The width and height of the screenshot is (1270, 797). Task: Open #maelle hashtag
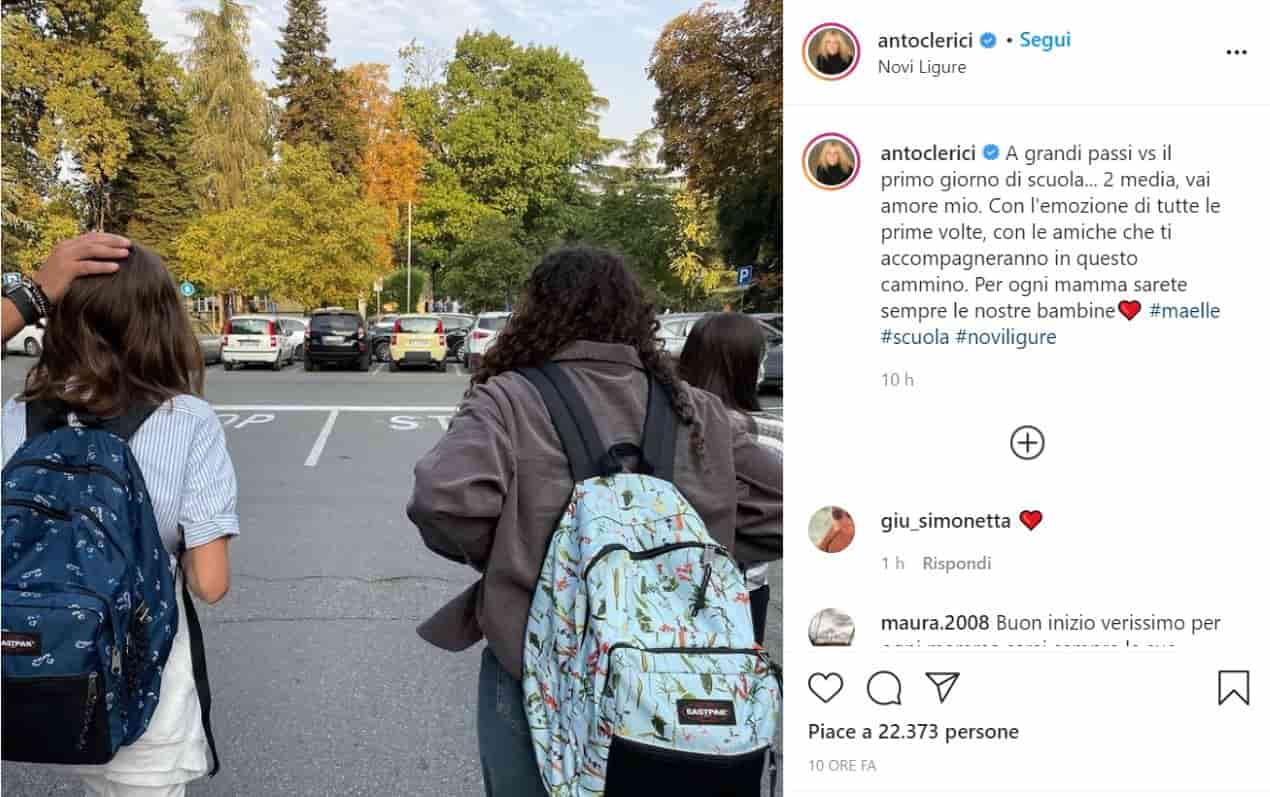[x=1185, y=311]
